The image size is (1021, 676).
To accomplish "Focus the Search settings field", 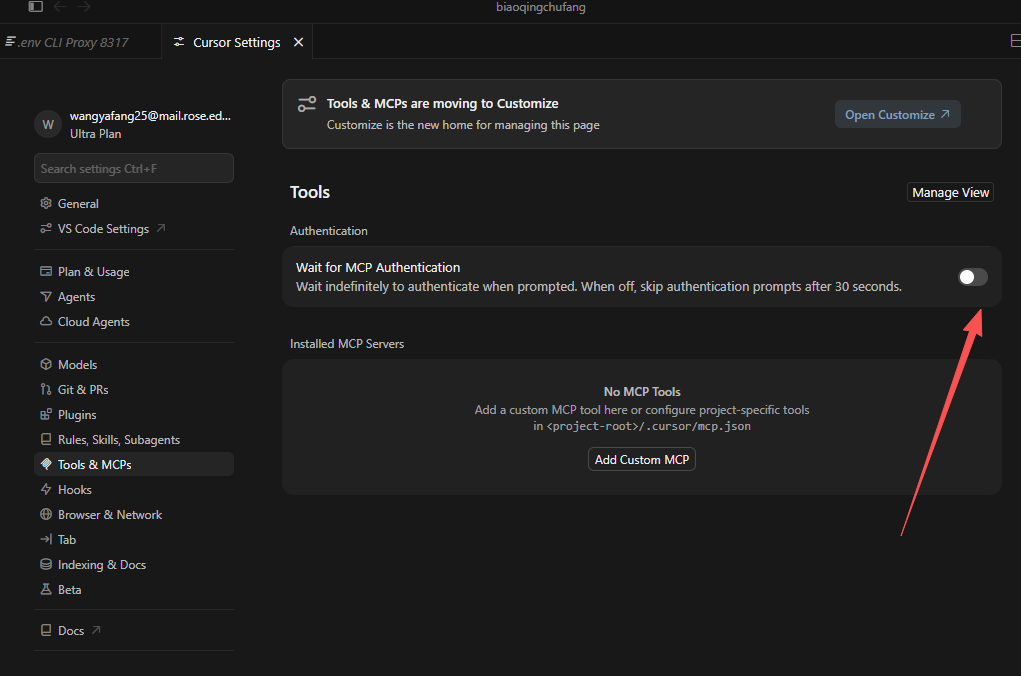I will 133,169.
